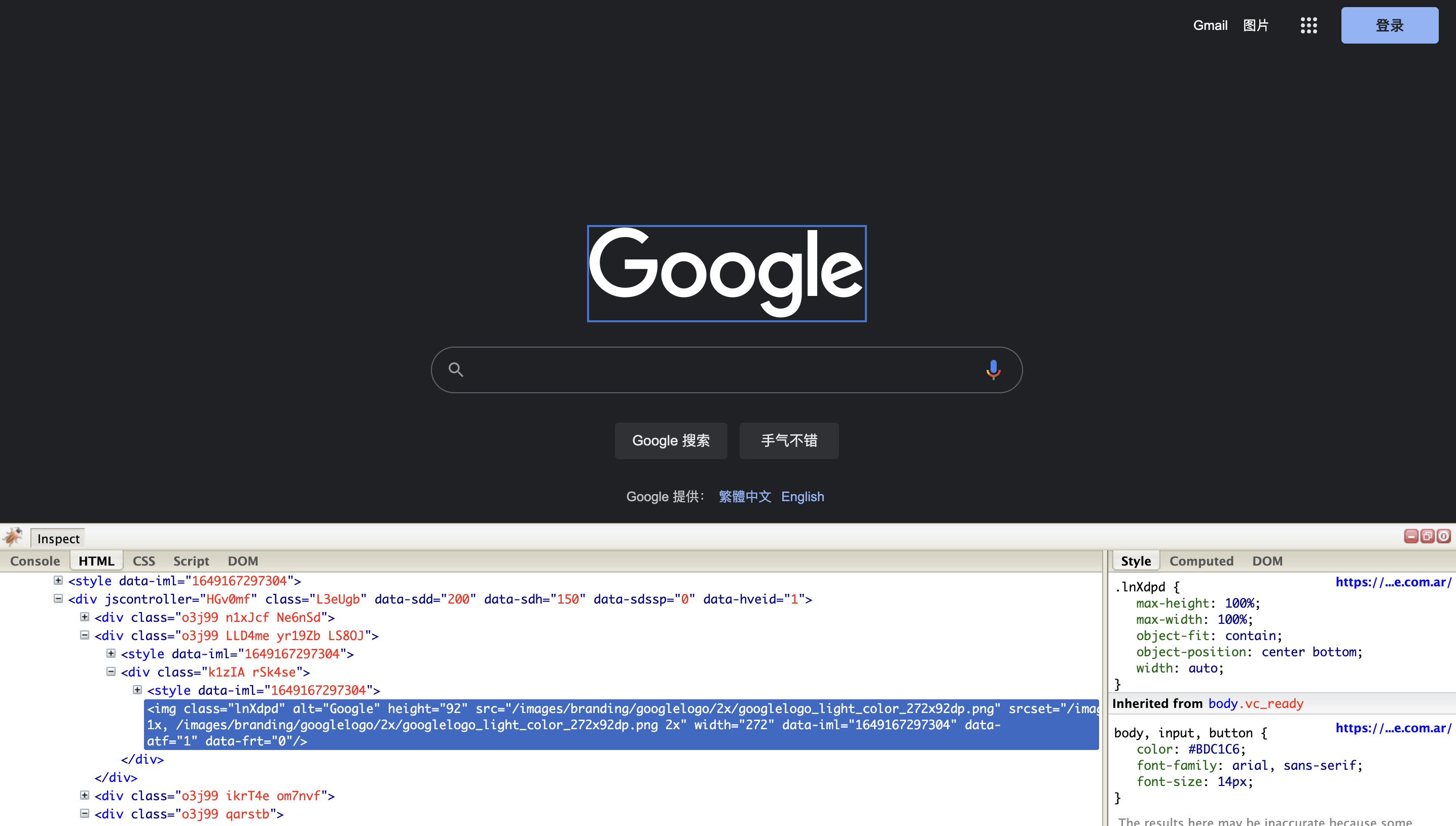The image size is (1456, 826).
Task: Click the magnifier icon in search box
Action: pyautogui.click(x=456, y=370)
